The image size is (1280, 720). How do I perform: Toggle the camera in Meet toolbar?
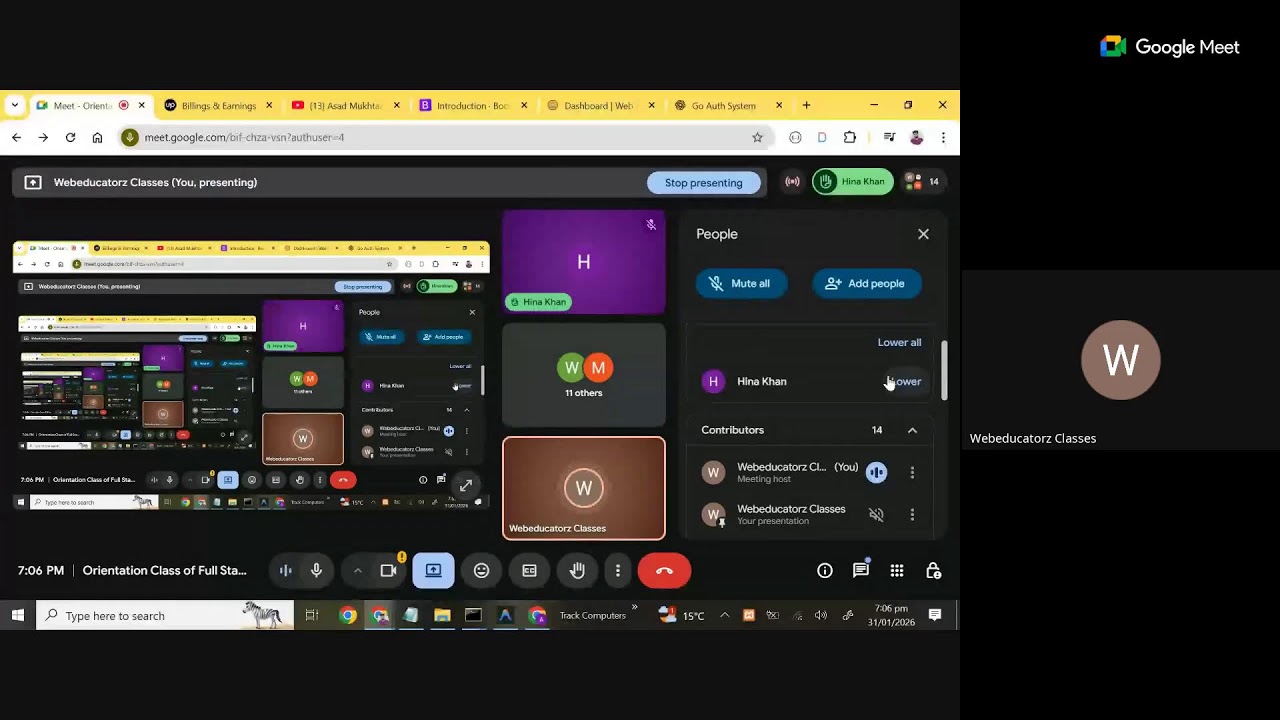tap(389, 570)
